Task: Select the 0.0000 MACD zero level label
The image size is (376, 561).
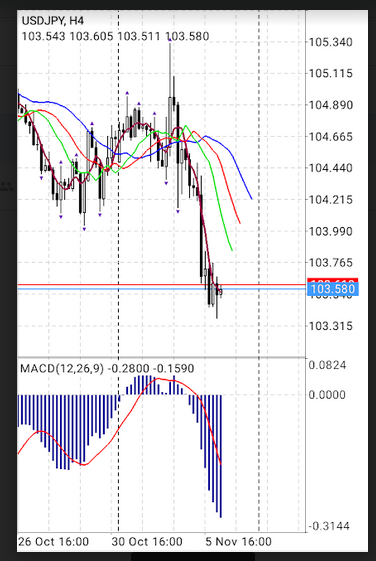Action: [x=327, y=395]
